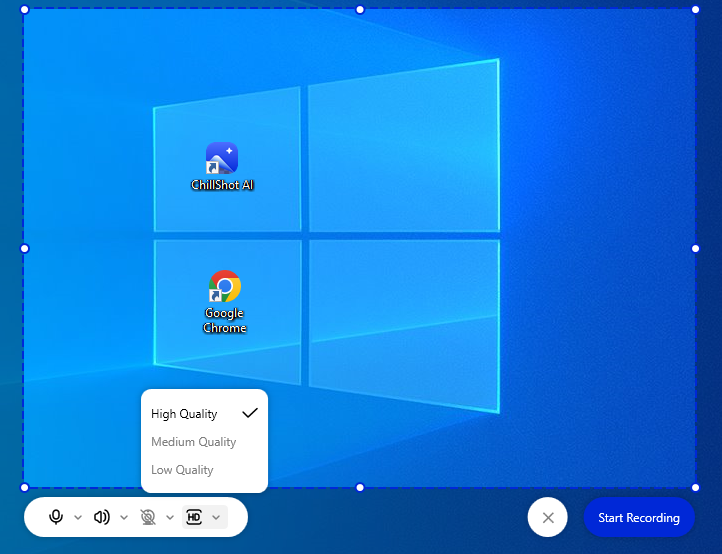Click the bottom-right selection corner handle

(695, 487)
